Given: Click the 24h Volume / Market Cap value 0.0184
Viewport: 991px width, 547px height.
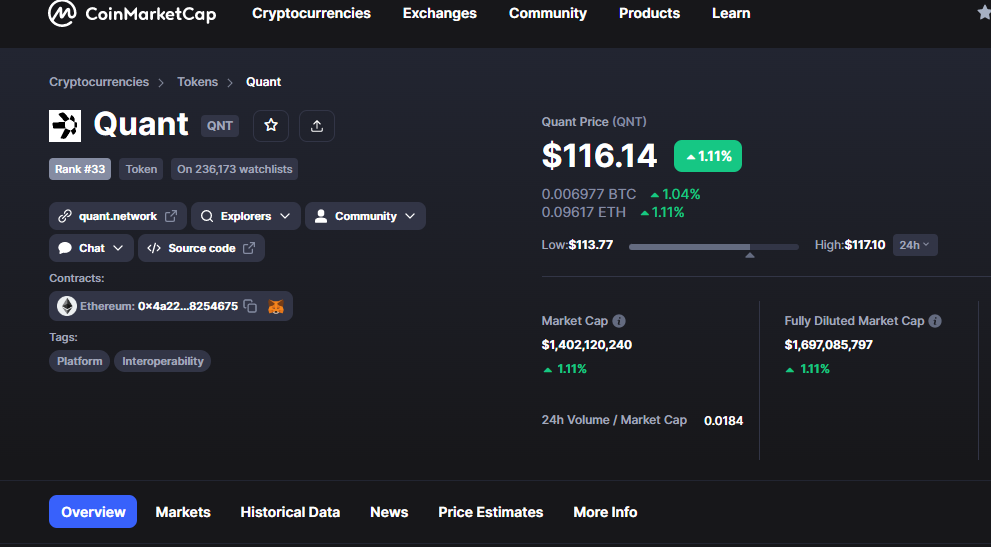Looking at the screenshot, I should (x=724, y=421).
